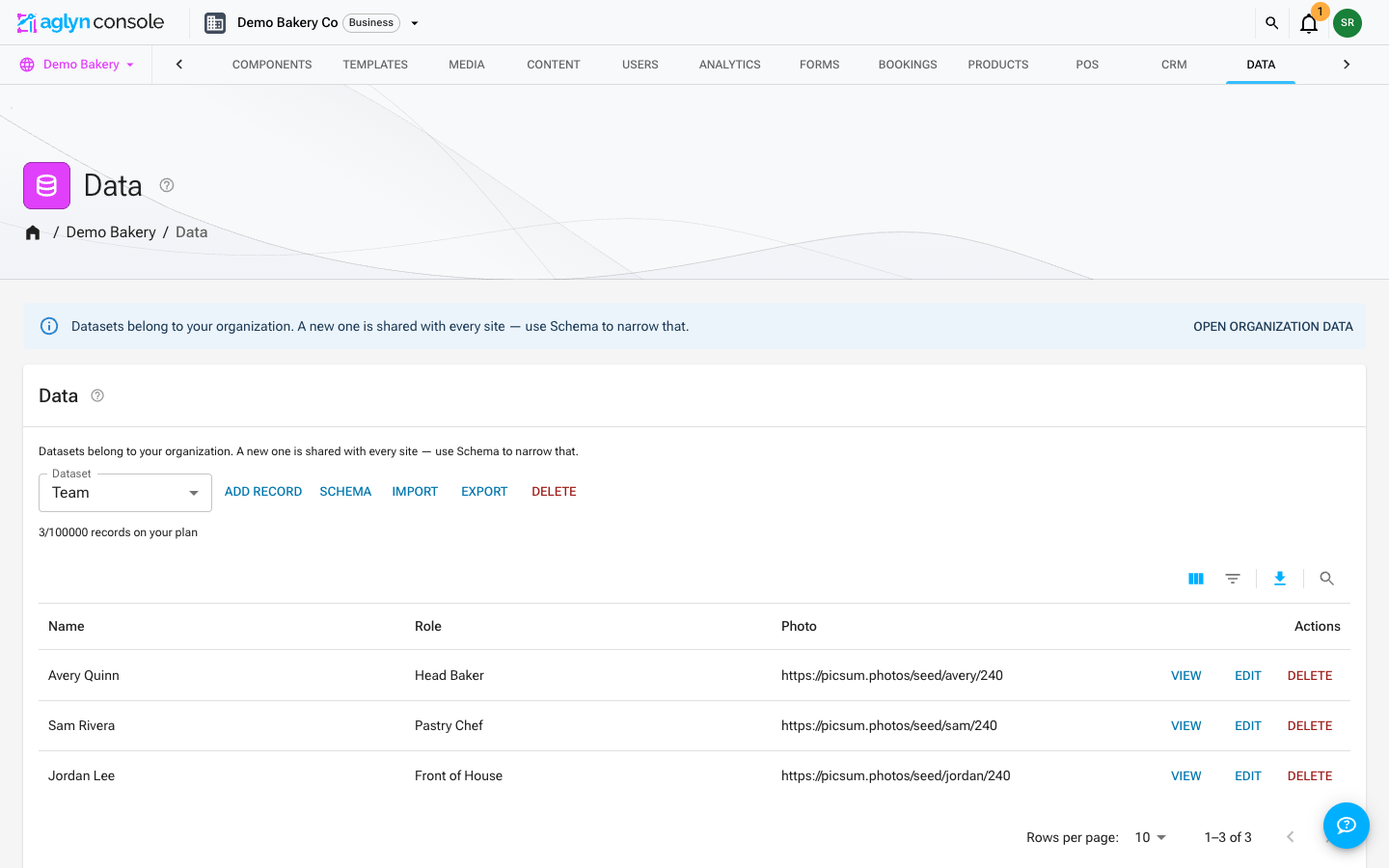Switch to the Components tab
Viewport: 1389px width, 868px height.
[272, 65]
